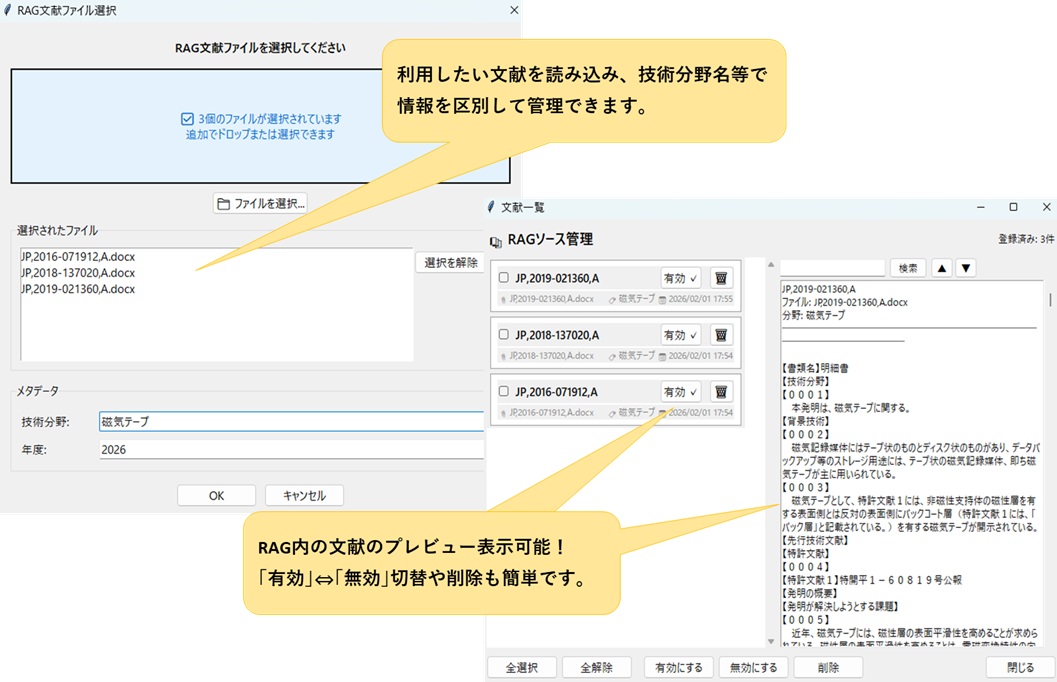Click trash icon for JP,2018-137020,A
Viewport: 1057px width, 682px height.
(x=722, y=335)
